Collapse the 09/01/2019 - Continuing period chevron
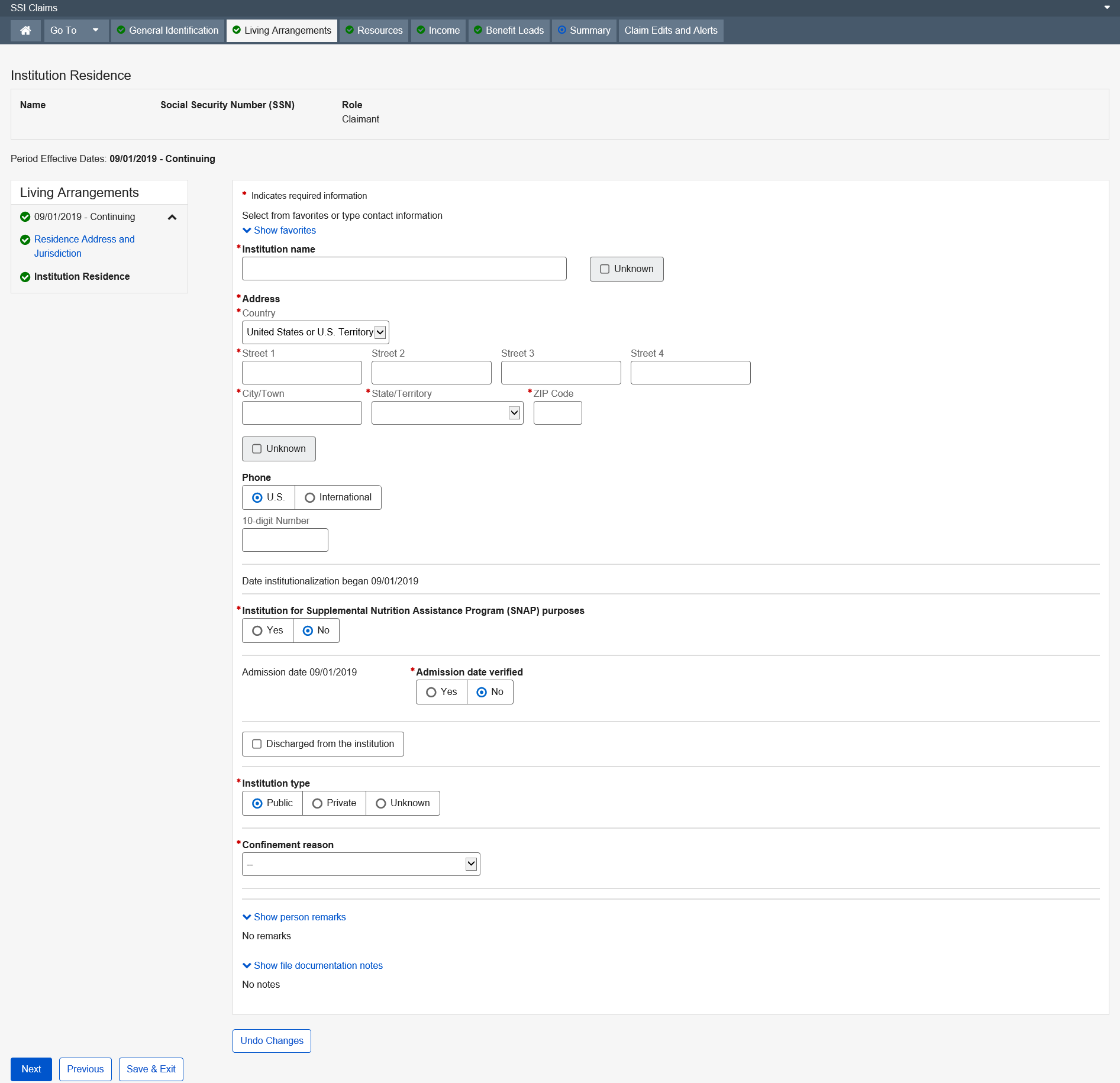Viewport: 1120px width, 1083px height. tap(172, 217)
